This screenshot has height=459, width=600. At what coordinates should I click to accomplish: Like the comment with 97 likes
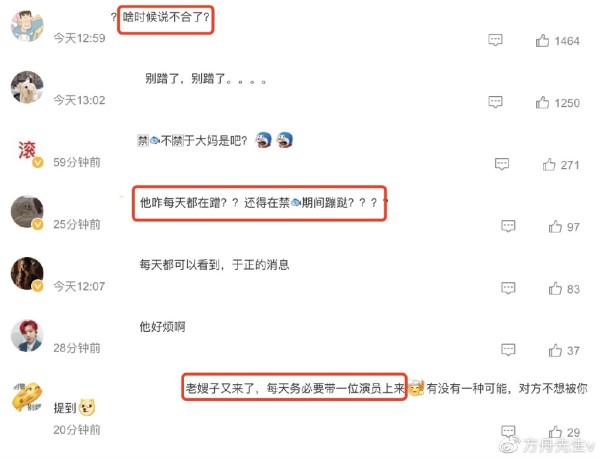pyautogui.click(x=555, y=226)
